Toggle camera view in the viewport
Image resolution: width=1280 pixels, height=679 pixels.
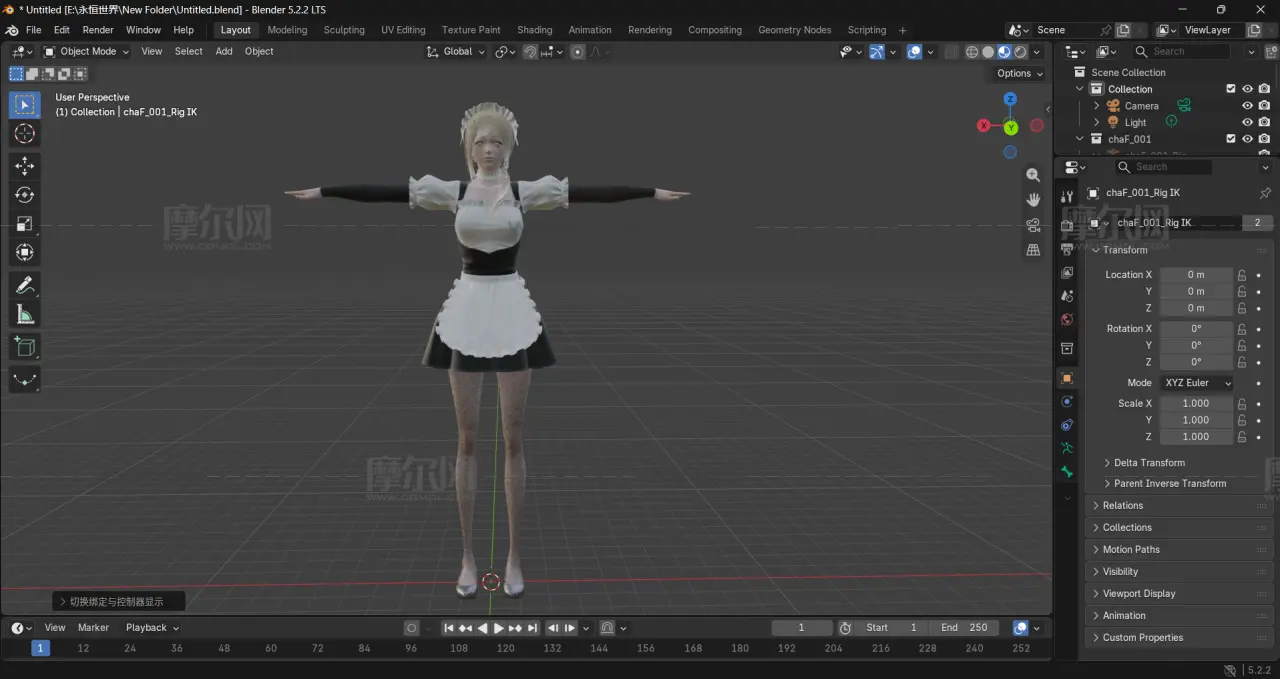pyautogui.click(x=1033, y=225)
